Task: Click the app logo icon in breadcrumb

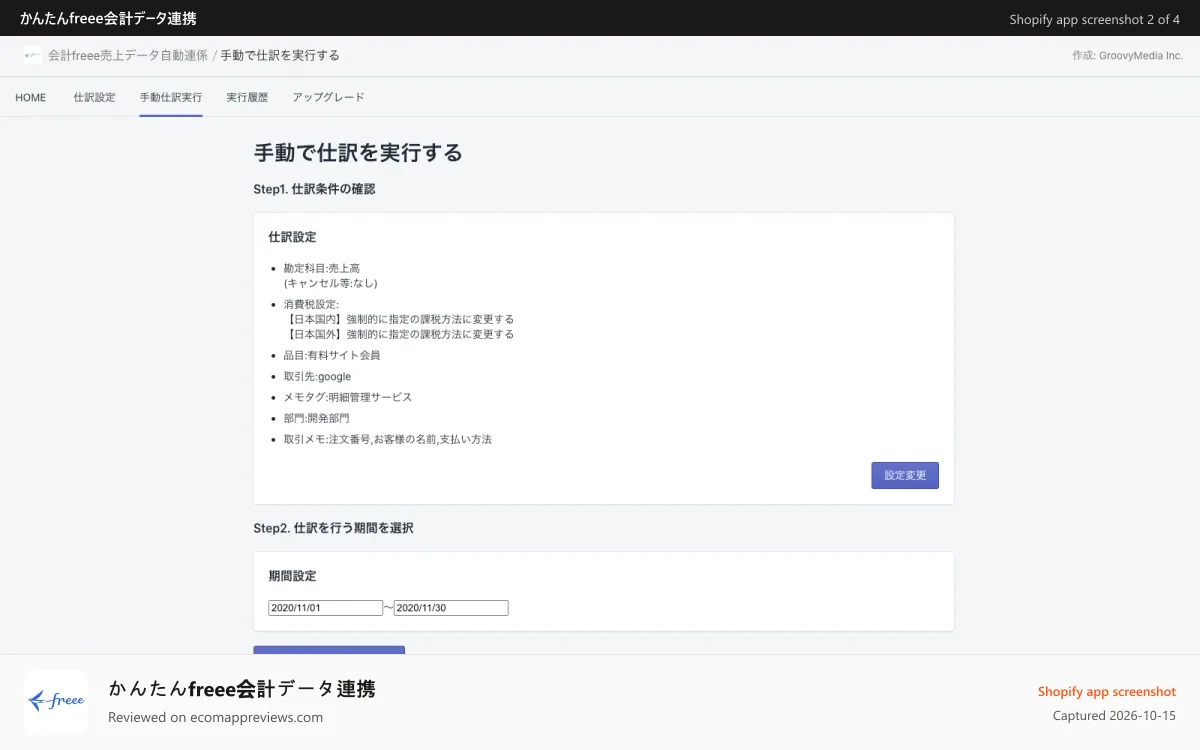Action: point(33,56)
